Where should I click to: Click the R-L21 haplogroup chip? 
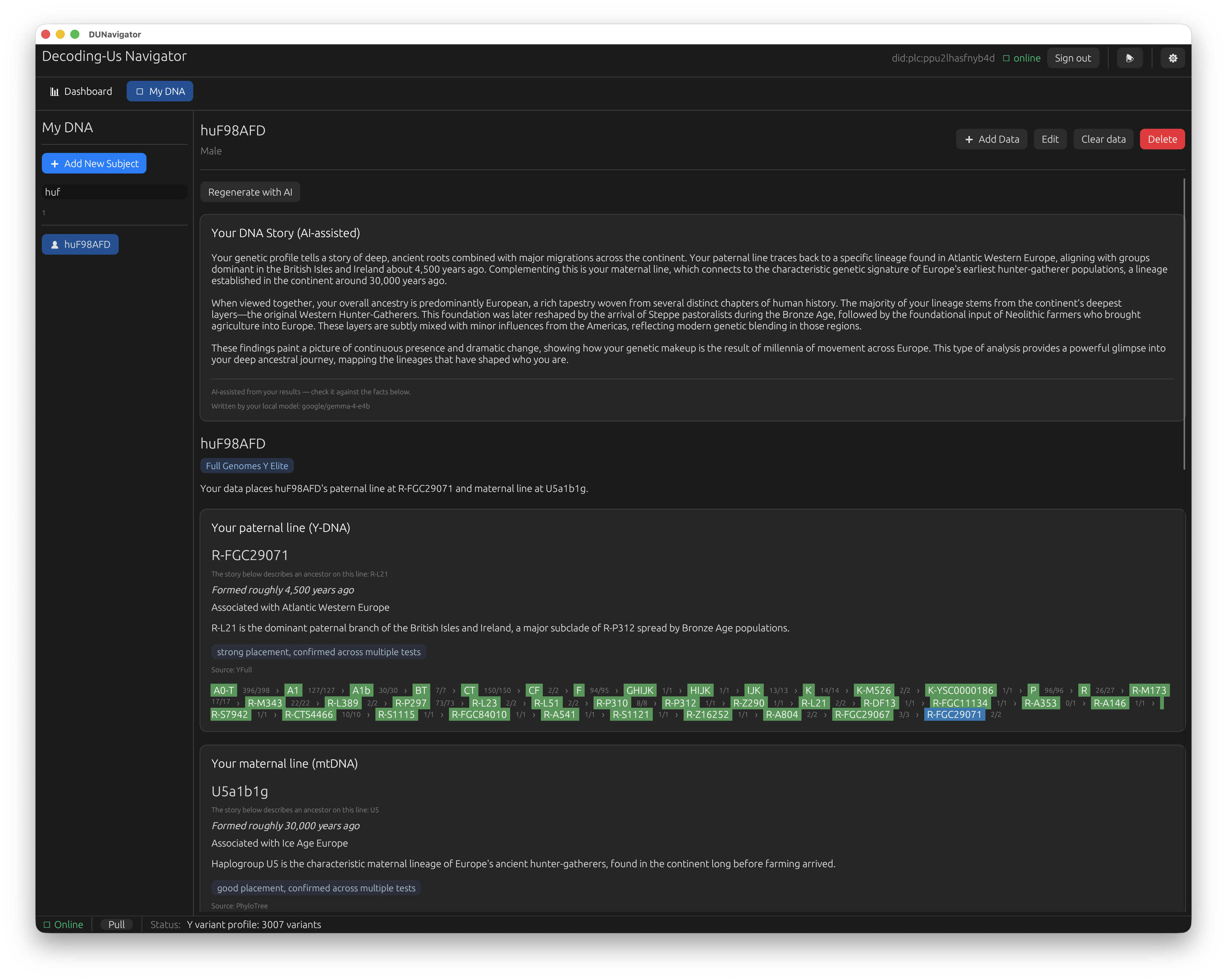(813, 703)
